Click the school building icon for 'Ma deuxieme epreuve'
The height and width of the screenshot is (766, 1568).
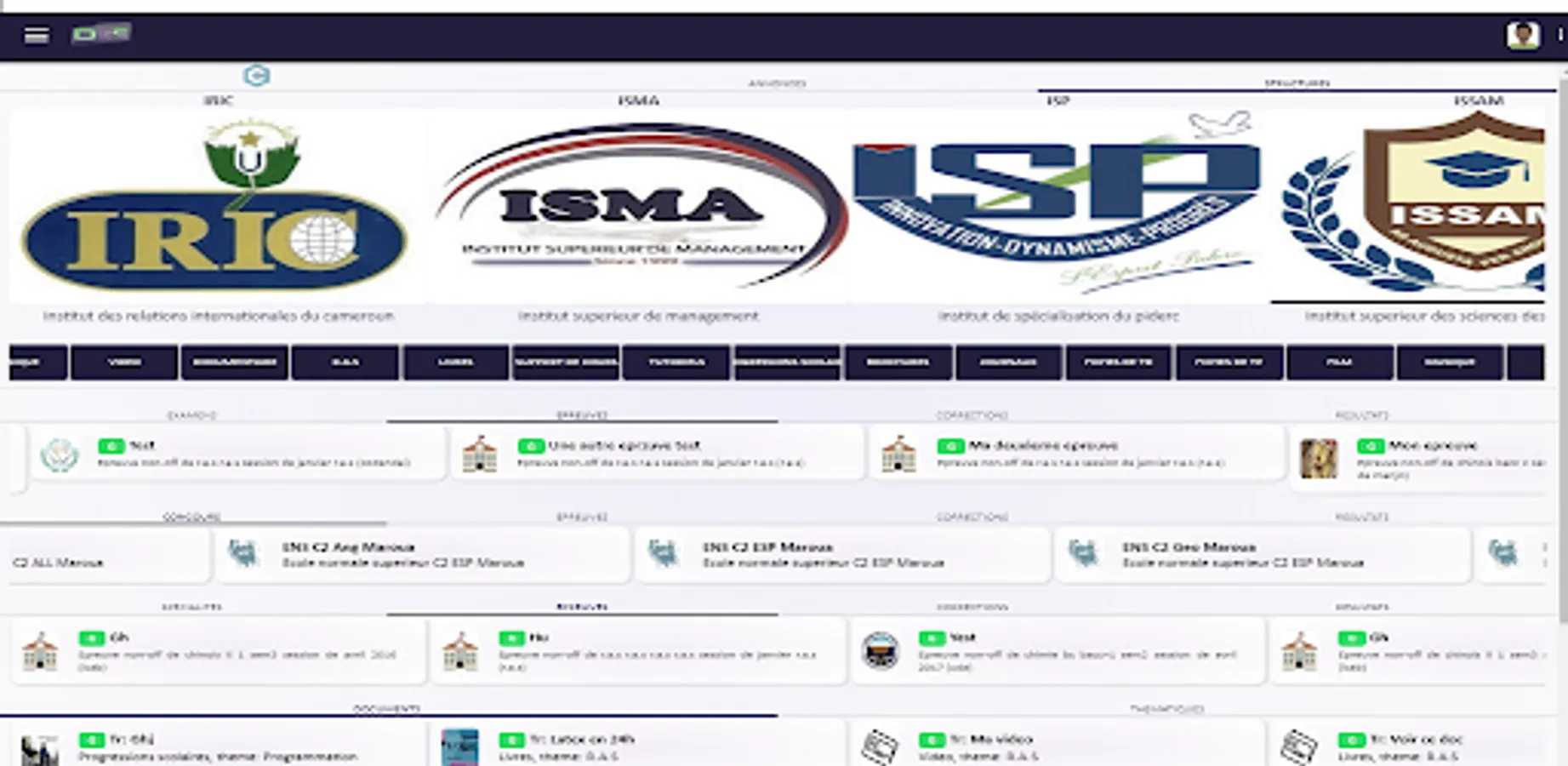(898, 454)
